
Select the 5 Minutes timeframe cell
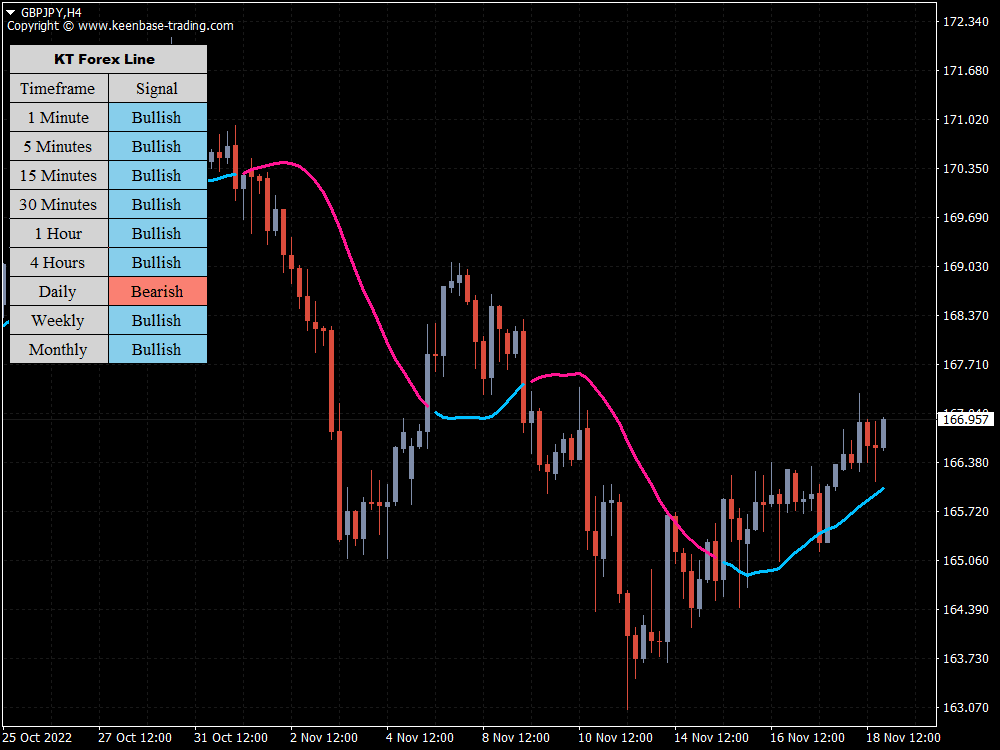[x=59, y=146]
